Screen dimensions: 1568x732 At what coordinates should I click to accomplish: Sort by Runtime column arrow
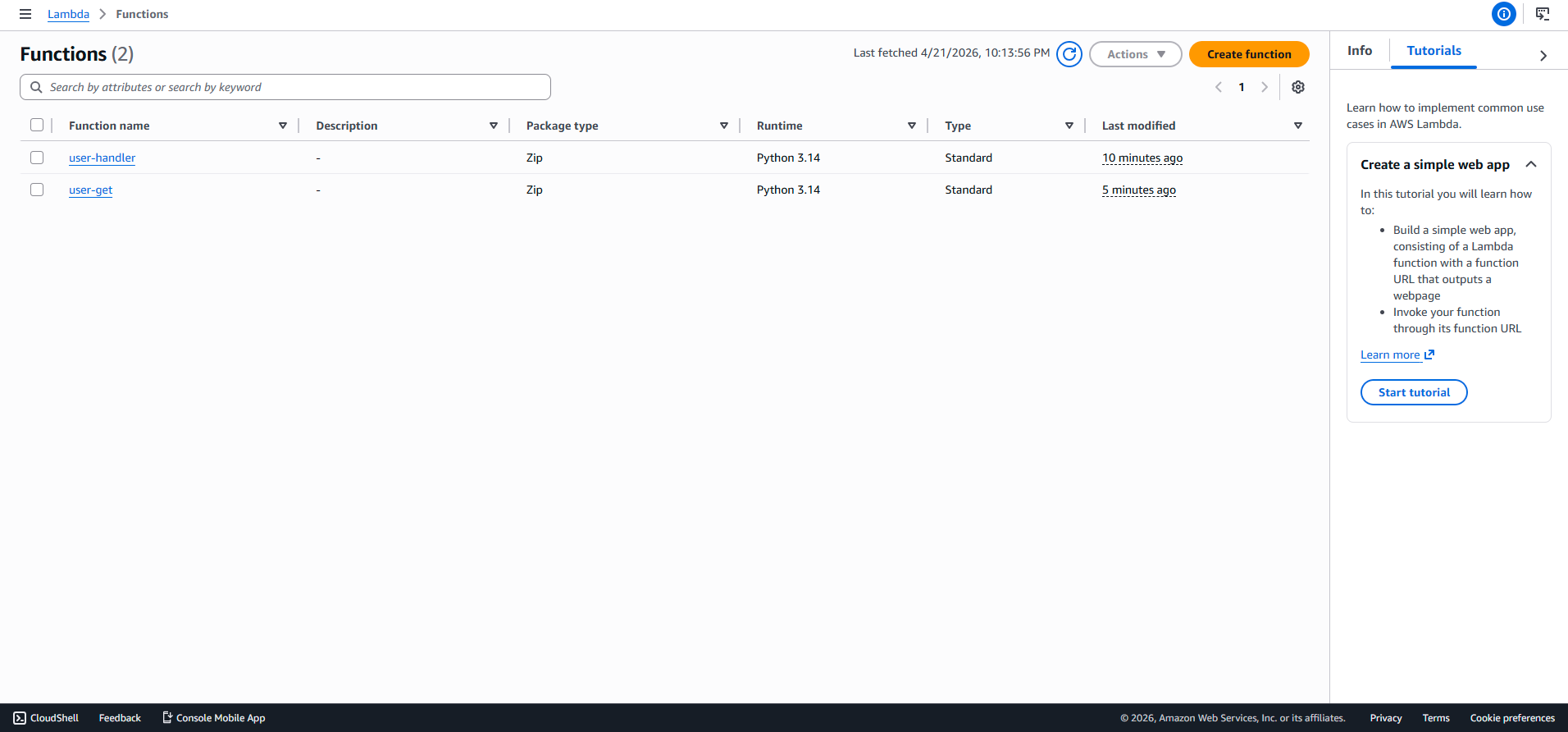[x=912, y=126]
